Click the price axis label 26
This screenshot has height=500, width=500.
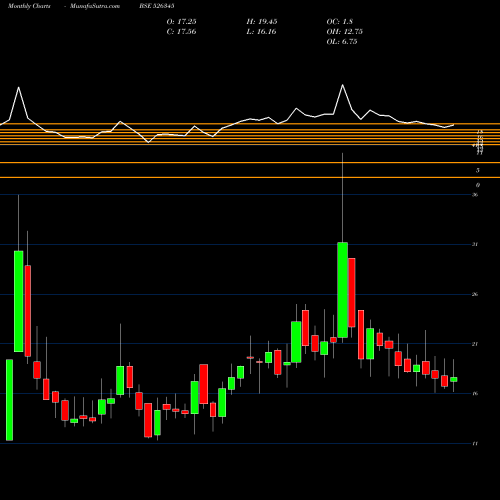point(475,294)
